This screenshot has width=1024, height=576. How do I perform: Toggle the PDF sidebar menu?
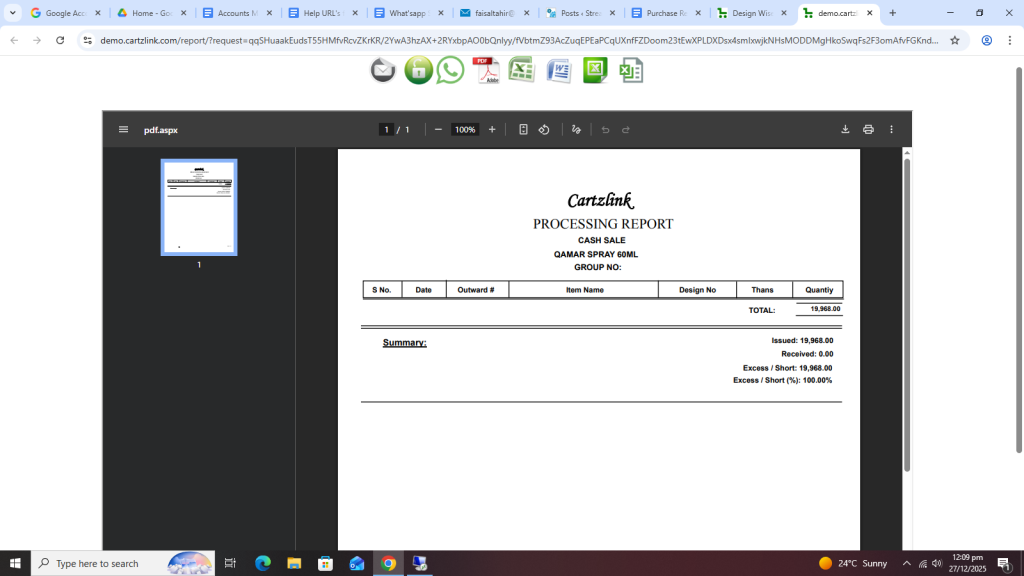click(123, 130)
